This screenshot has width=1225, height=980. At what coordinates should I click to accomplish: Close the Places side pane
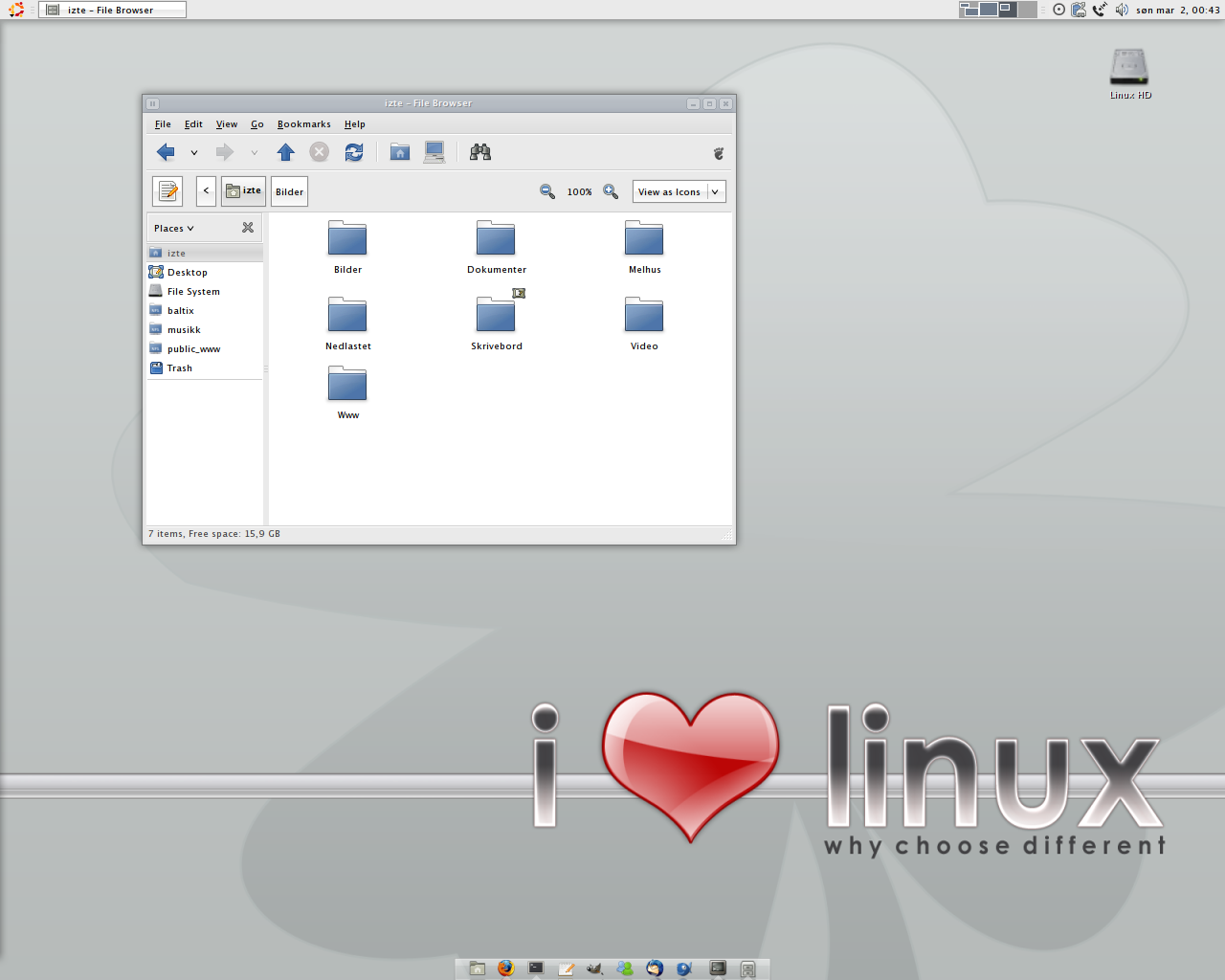click(x=248, y=228)
